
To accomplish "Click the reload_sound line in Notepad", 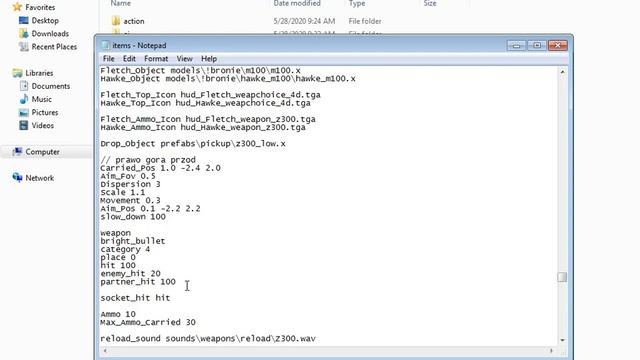I will (208, 339).
